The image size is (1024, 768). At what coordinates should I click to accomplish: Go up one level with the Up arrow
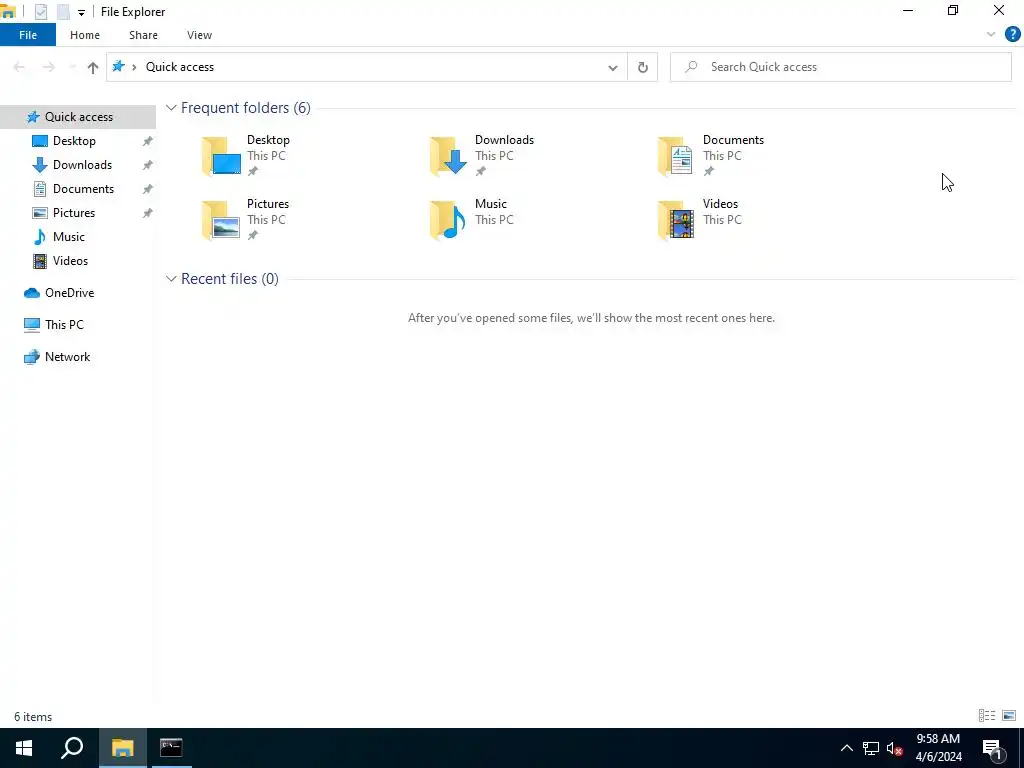tap(93, 67)
